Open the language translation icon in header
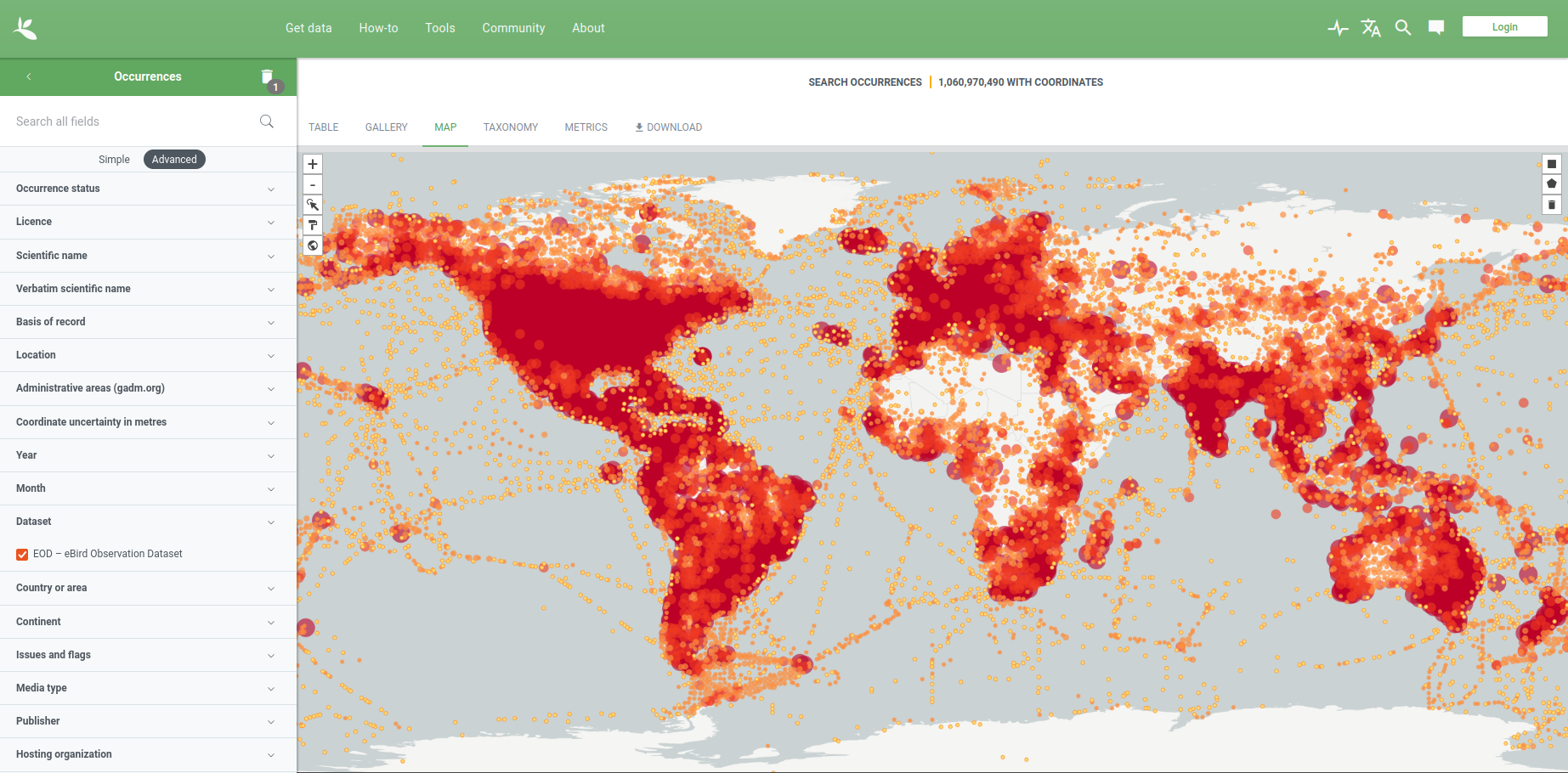 1370,28
